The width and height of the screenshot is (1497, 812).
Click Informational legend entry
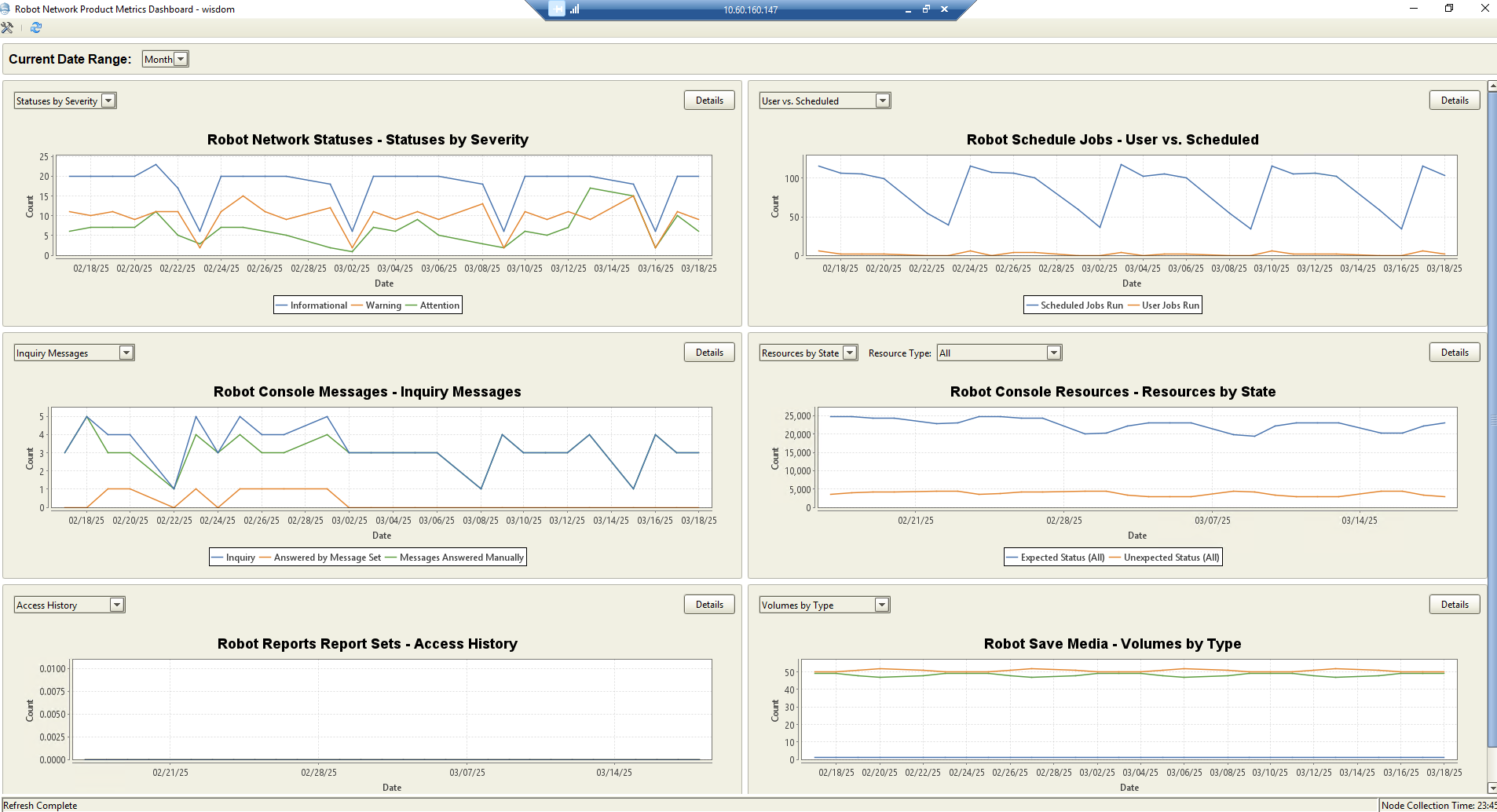coord(311,305)
